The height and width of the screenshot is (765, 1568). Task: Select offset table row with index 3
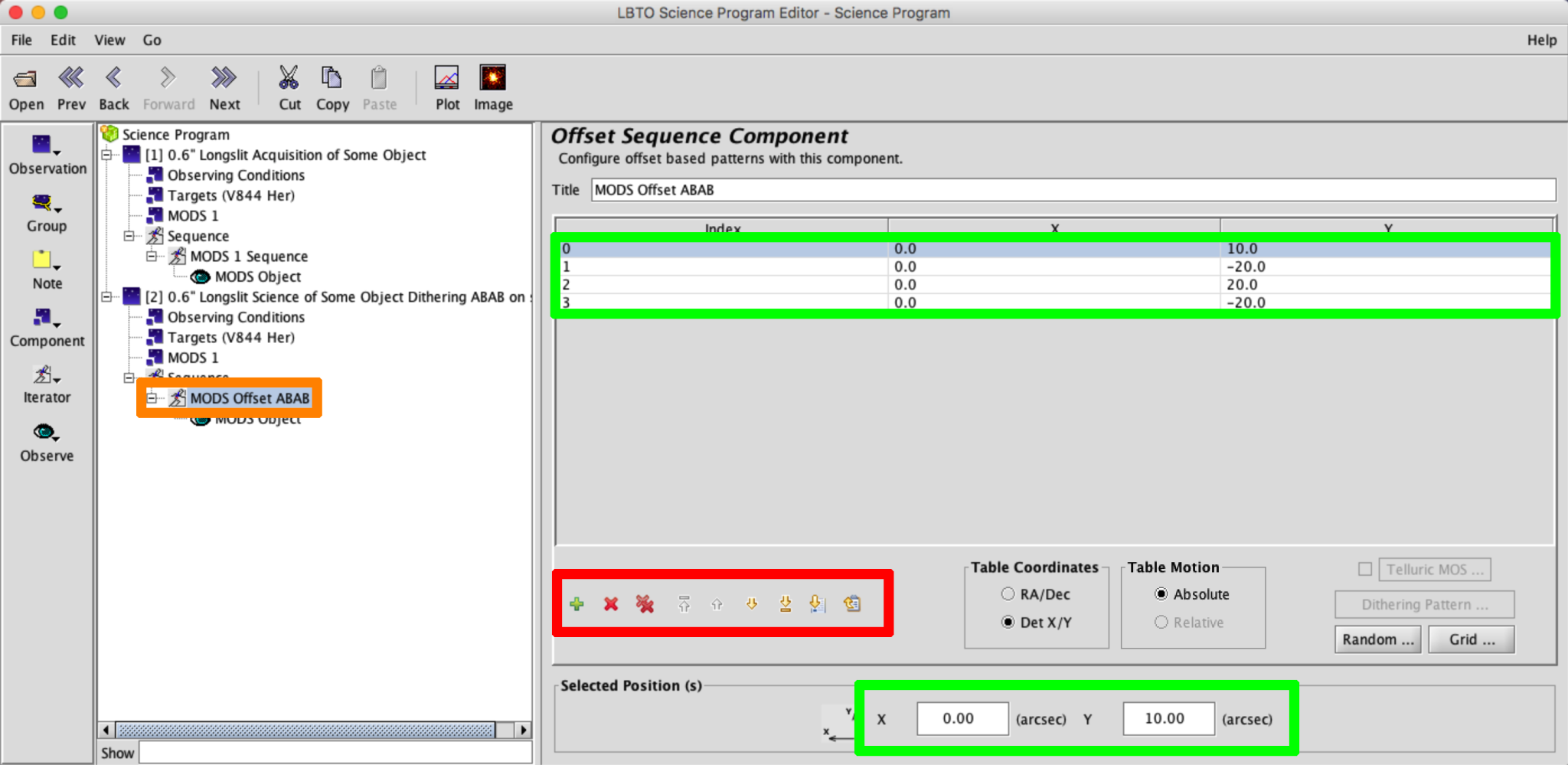(1055, 302)
